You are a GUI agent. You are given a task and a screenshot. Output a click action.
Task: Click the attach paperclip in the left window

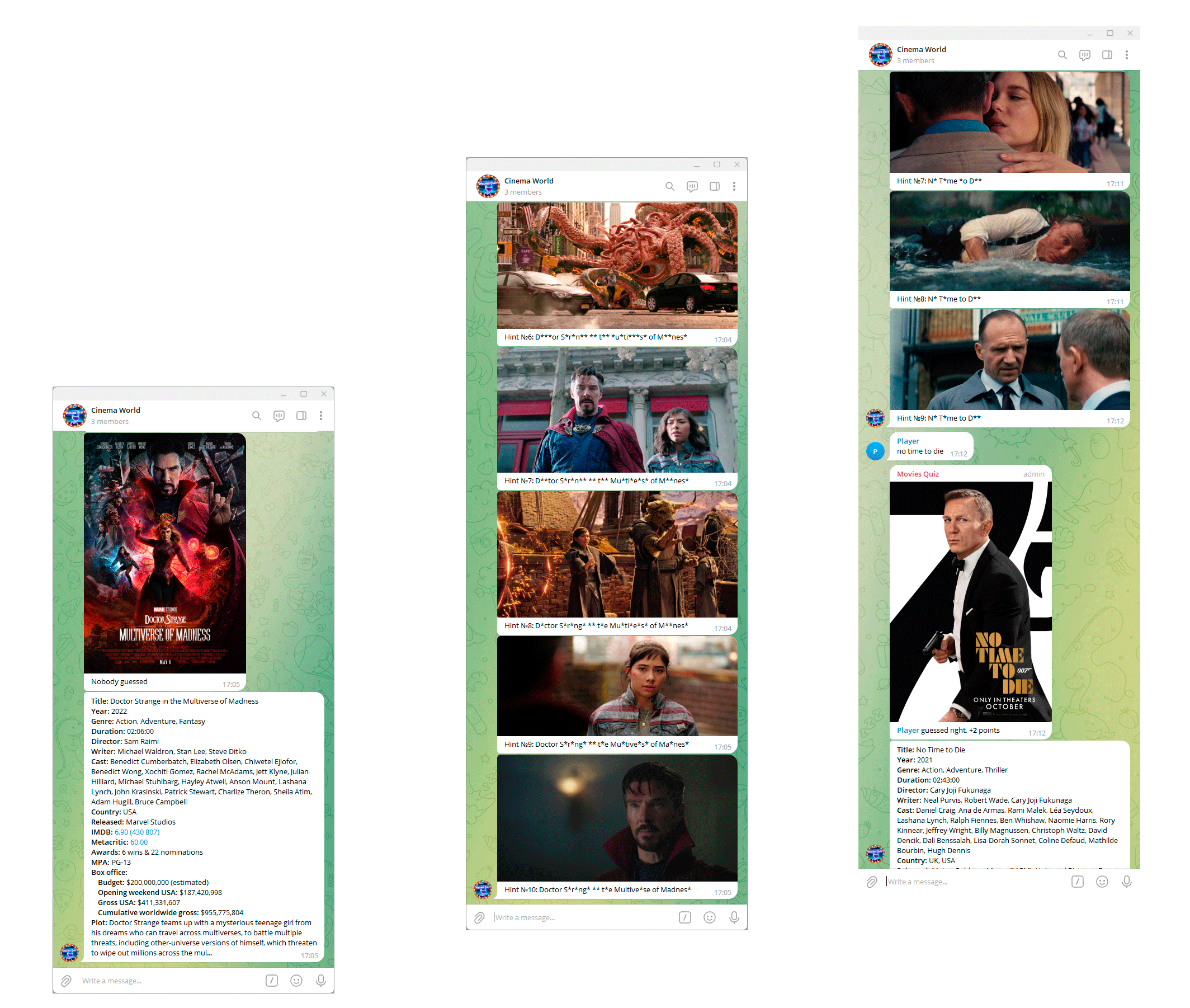67,982
